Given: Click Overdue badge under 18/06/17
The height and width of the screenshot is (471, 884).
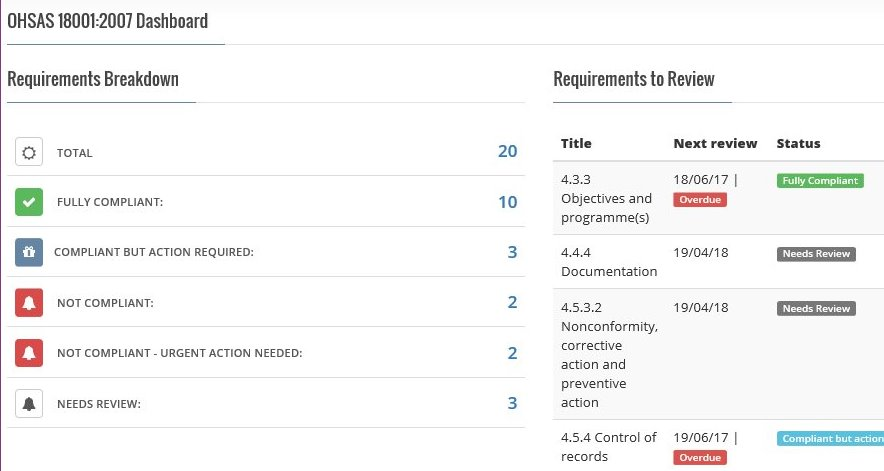Looking at the screenshot, I should coord(700,200).
